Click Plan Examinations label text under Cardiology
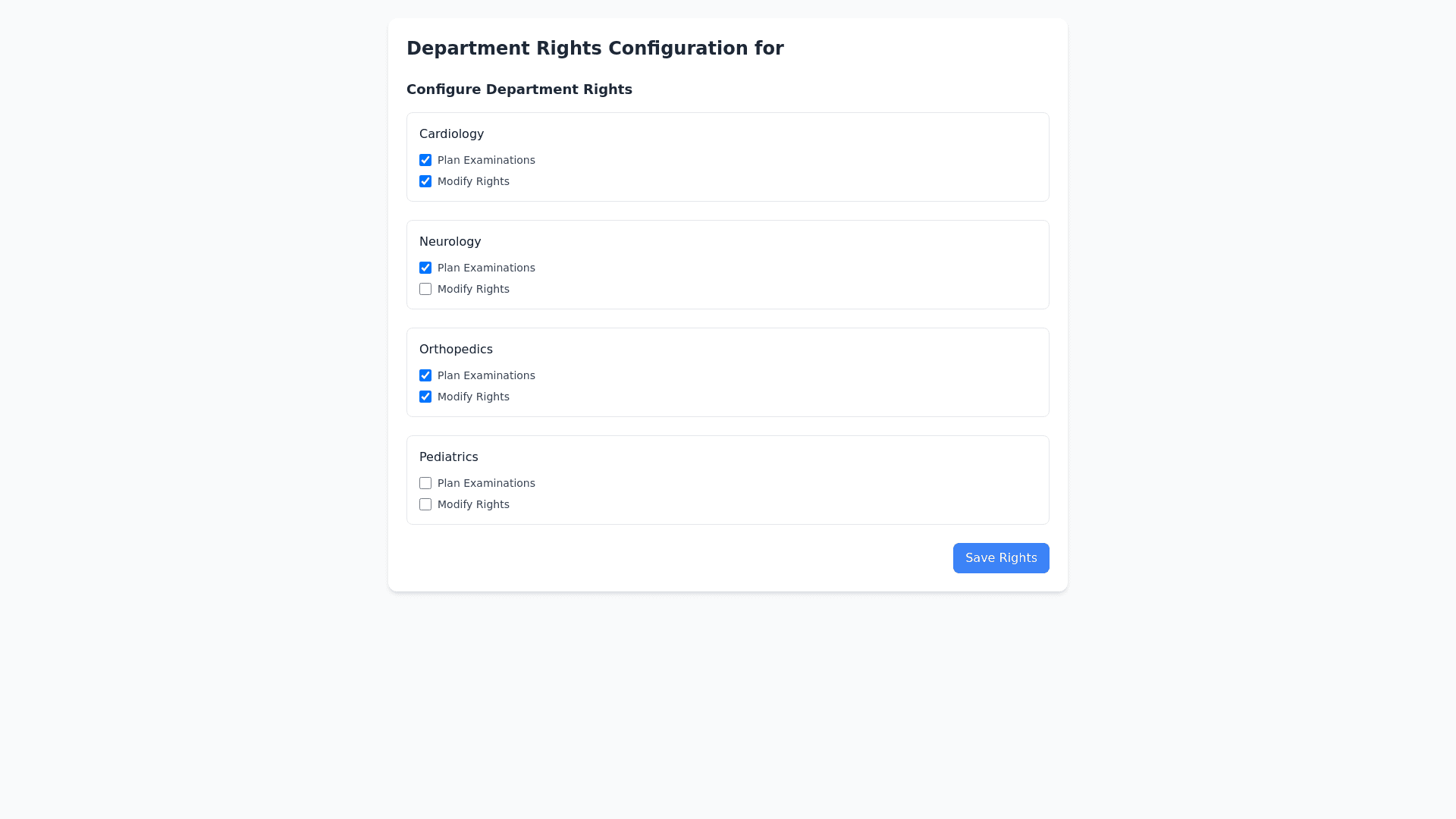1456x819 pixels. (486, 160)
